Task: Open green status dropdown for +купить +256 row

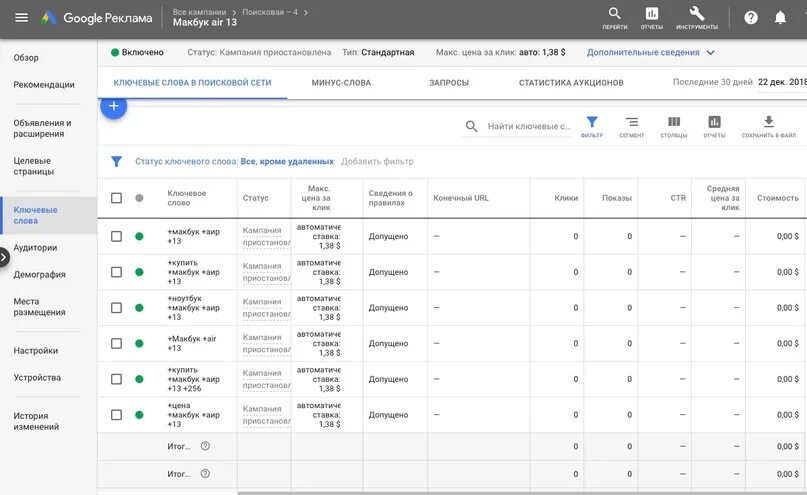Action: click(x=139, y=379)
